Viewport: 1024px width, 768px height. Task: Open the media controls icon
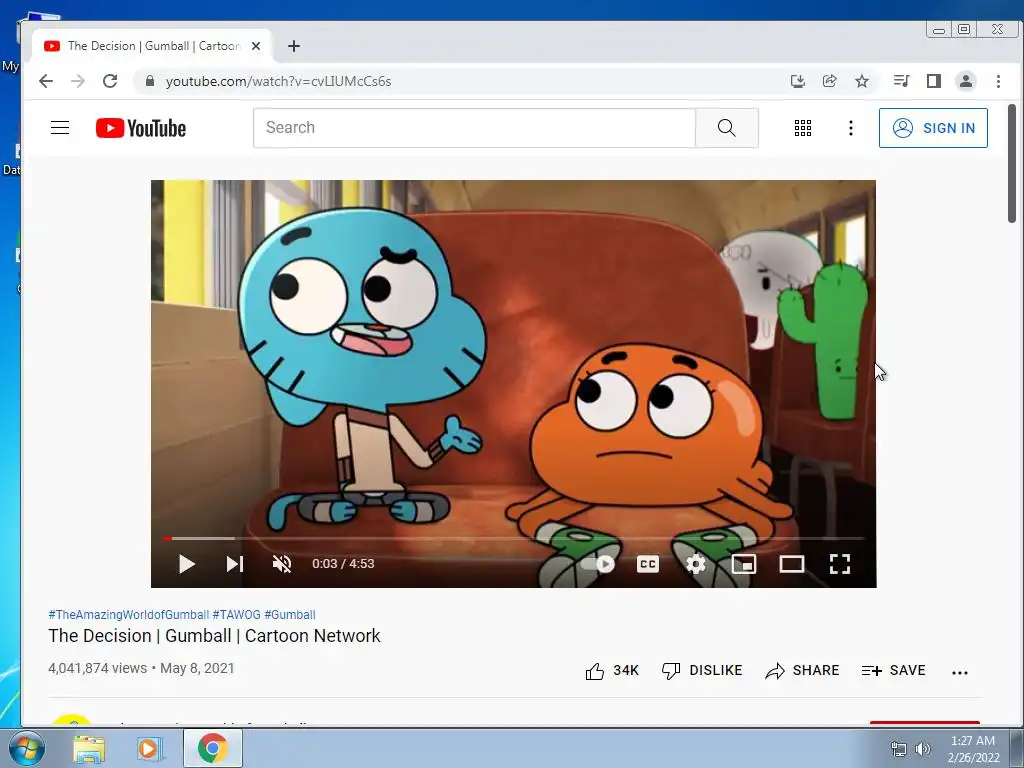coord(901,81)
